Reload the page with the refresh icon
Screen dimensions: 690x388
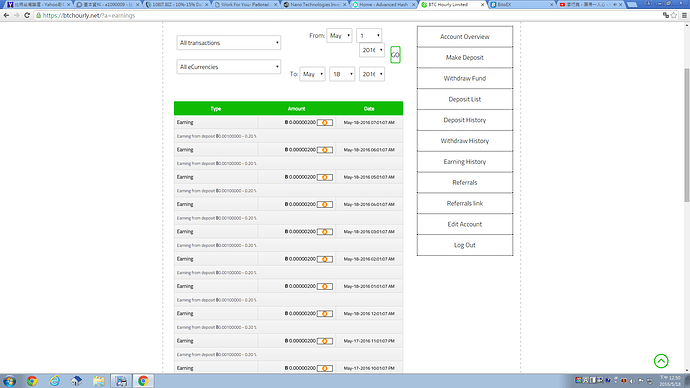[x=27, y=15]
